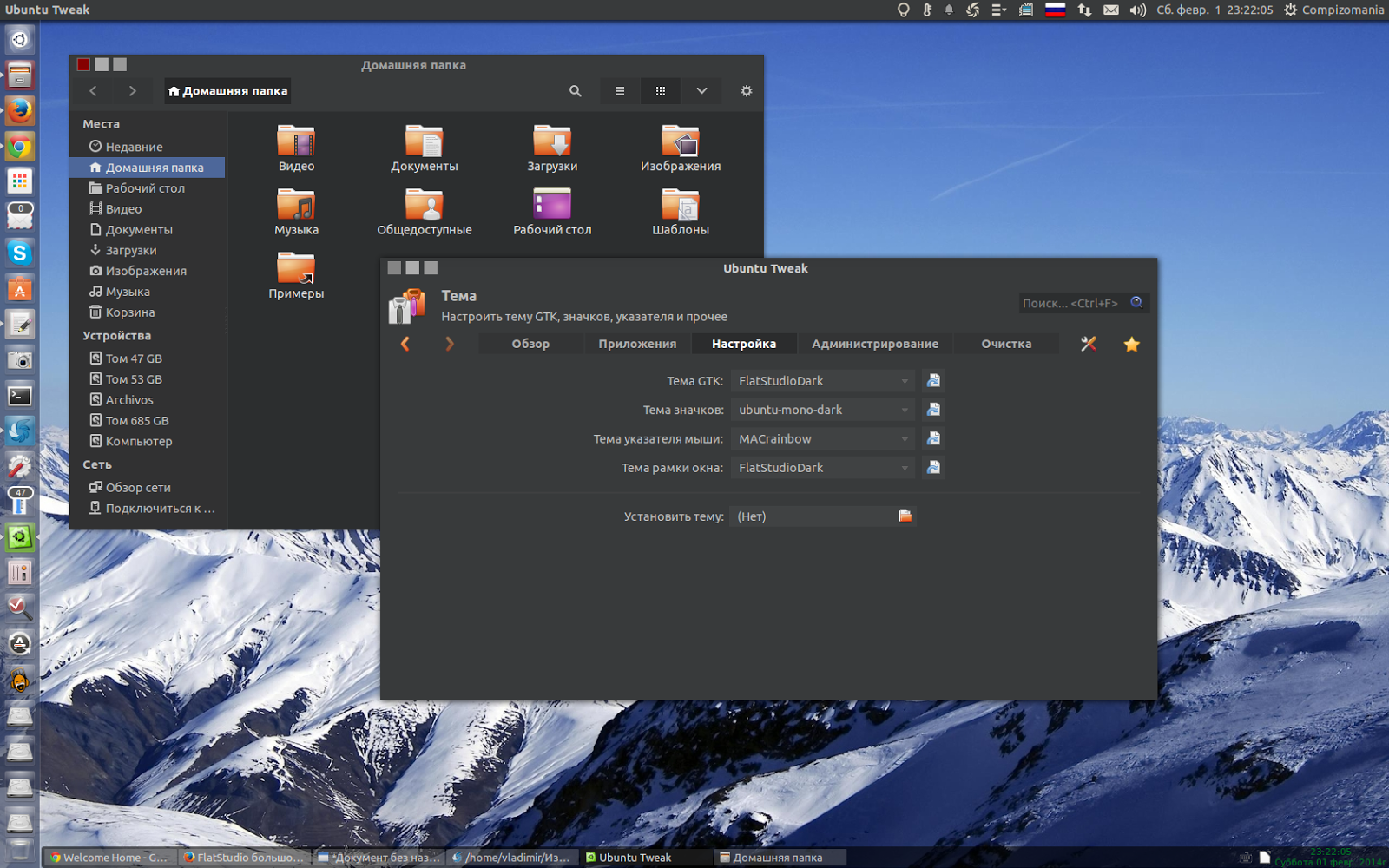Switch file manager to grid view

click(x=661, y=91)
